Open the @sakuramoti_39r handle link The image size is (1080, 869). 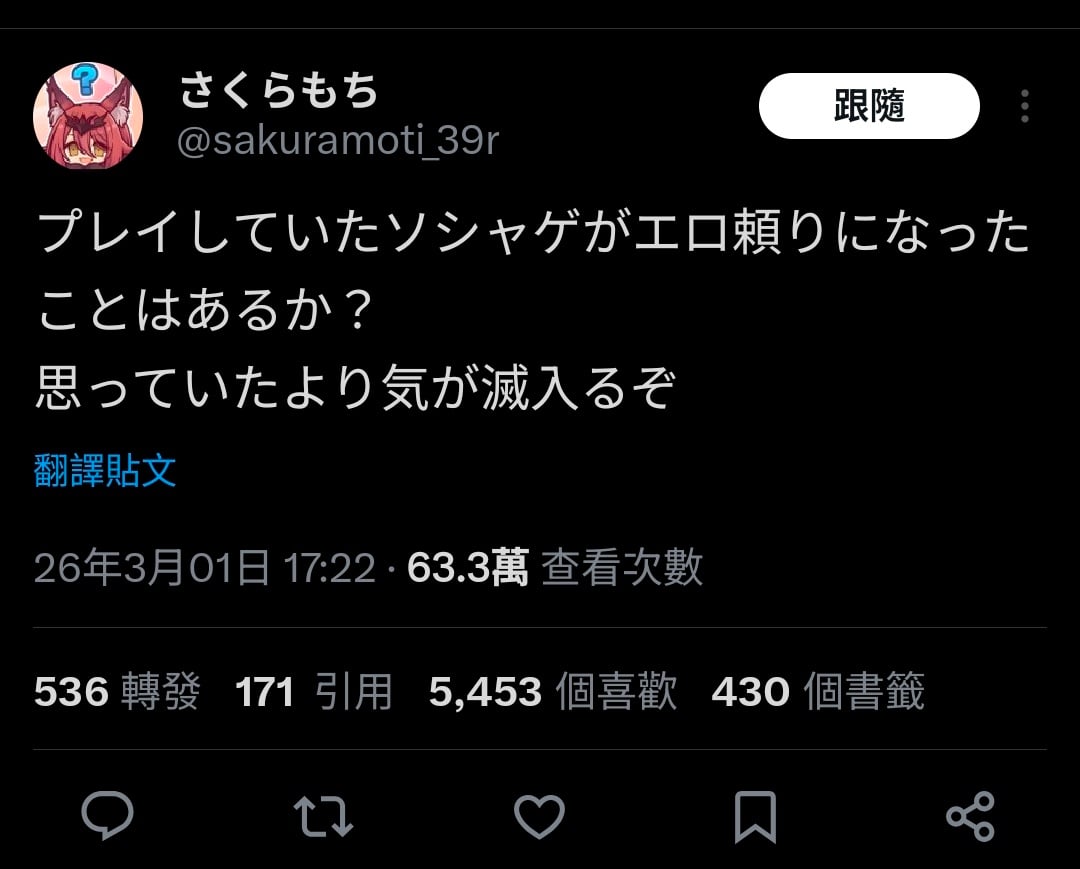(338, 141)
